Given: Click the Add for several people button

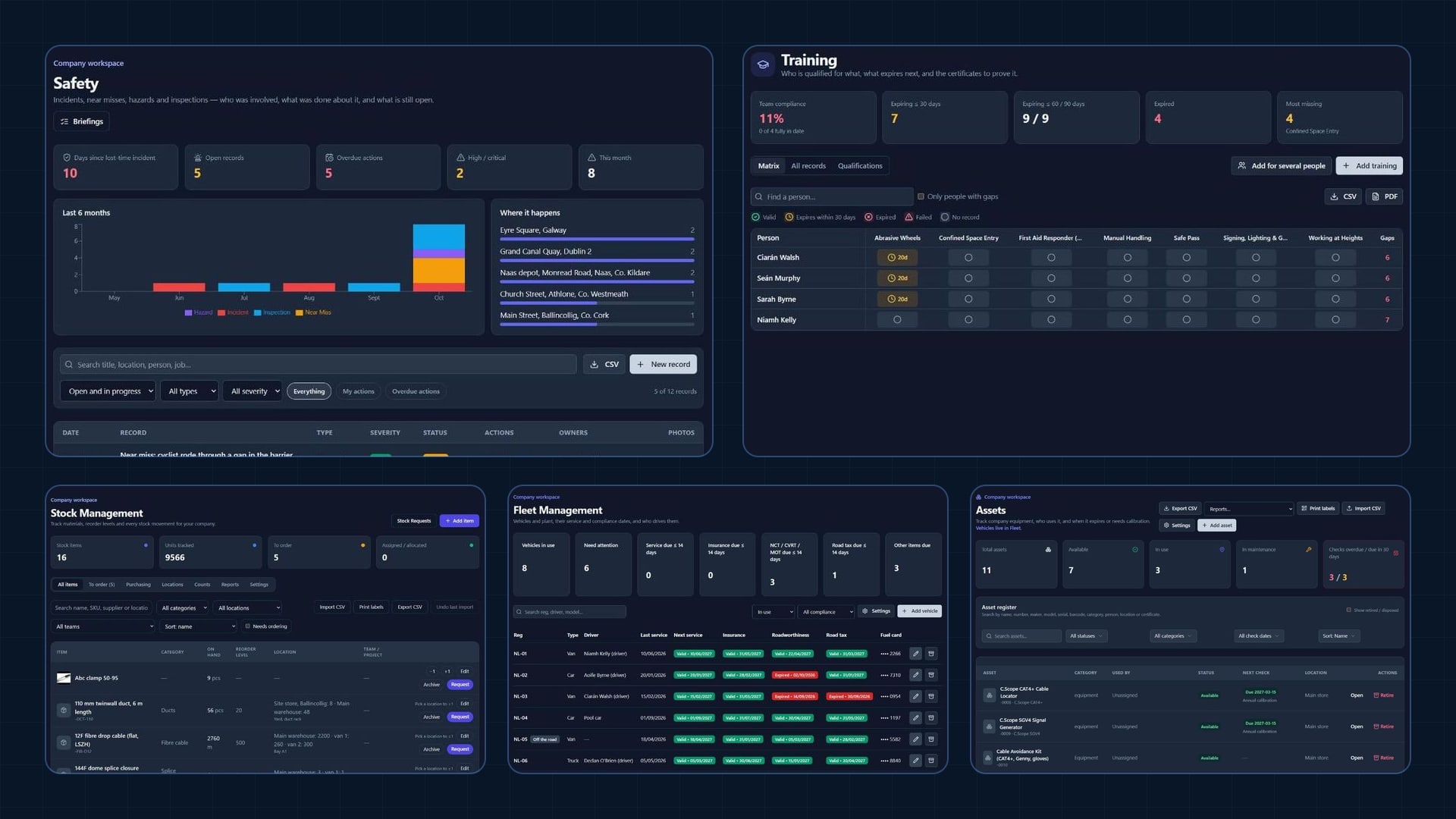Looking at the screenshot, I should click(1281, 166).
